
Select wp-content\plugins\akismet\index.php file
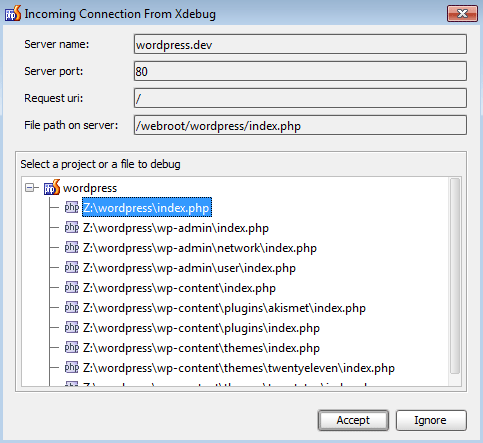(224, 308)
